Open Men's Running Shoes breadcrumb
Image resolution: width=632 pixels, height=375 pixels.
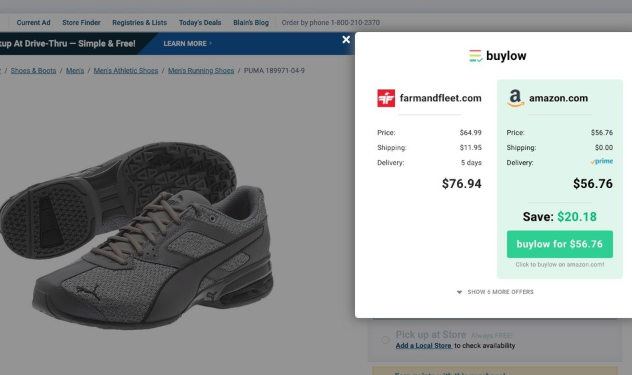click(201, 71)
